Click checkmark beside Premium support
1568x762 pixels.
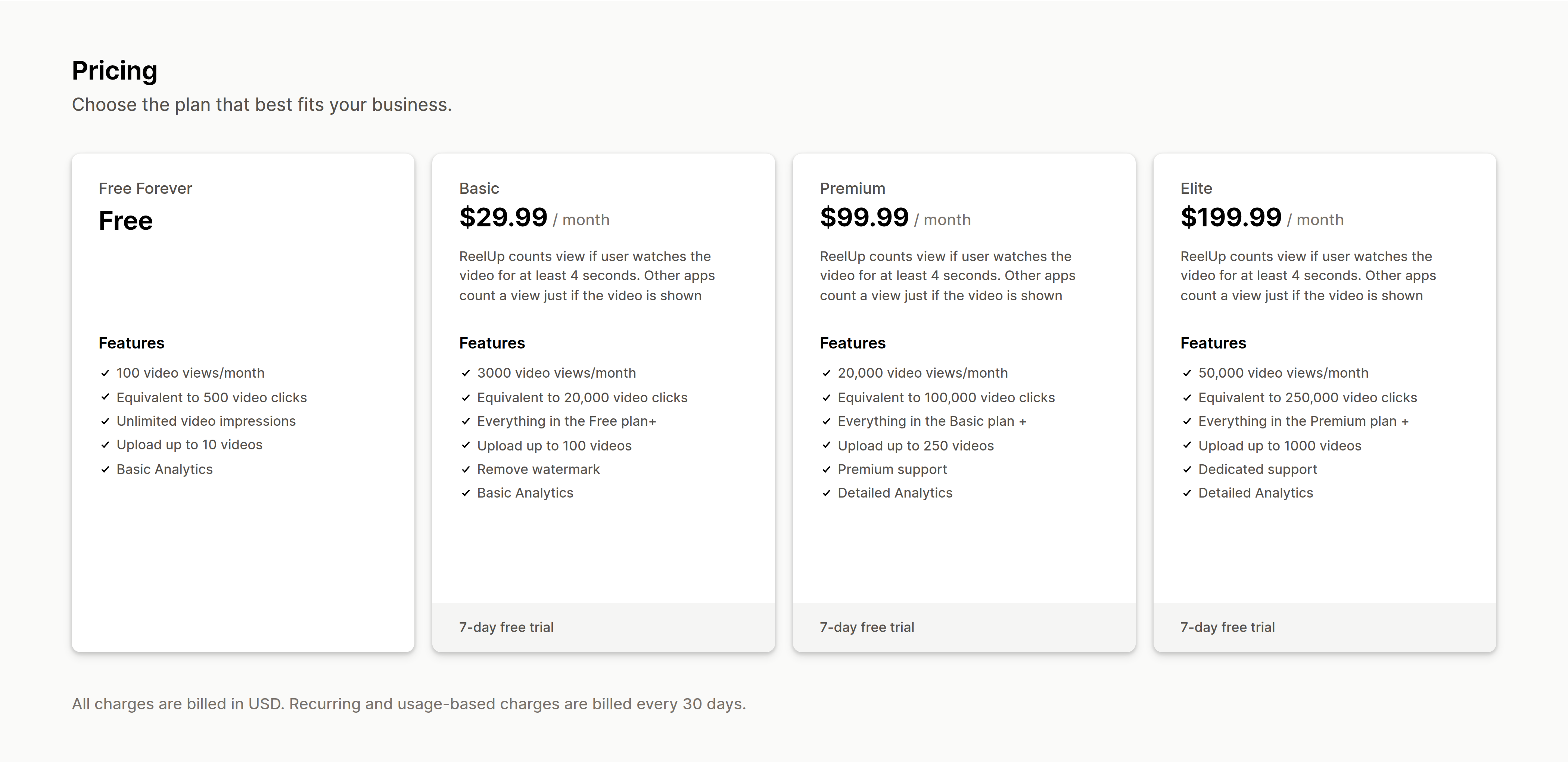[826, 470]
